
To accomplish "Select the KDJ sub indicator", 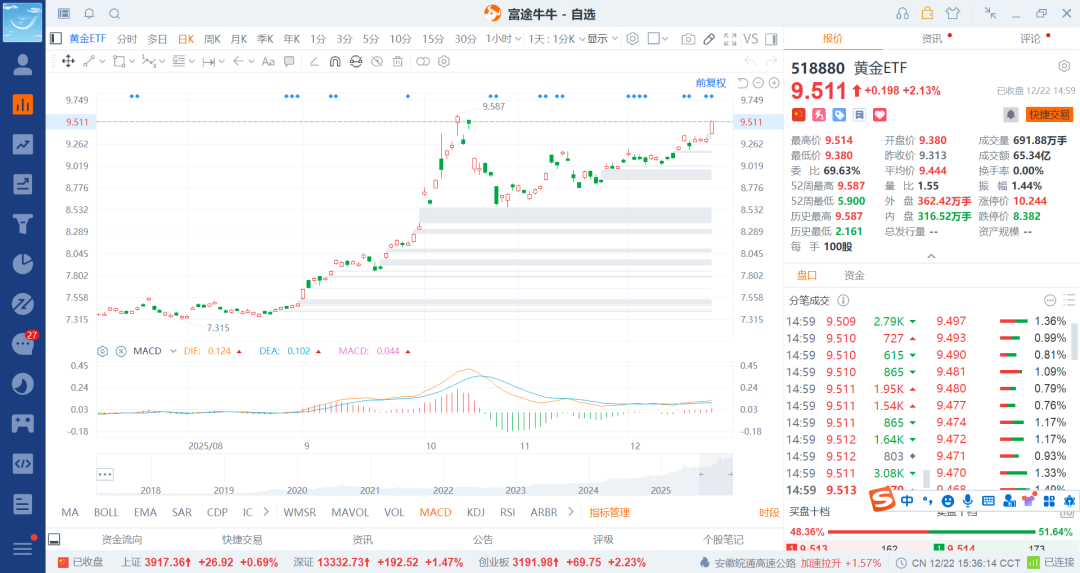I will point(475,512).
